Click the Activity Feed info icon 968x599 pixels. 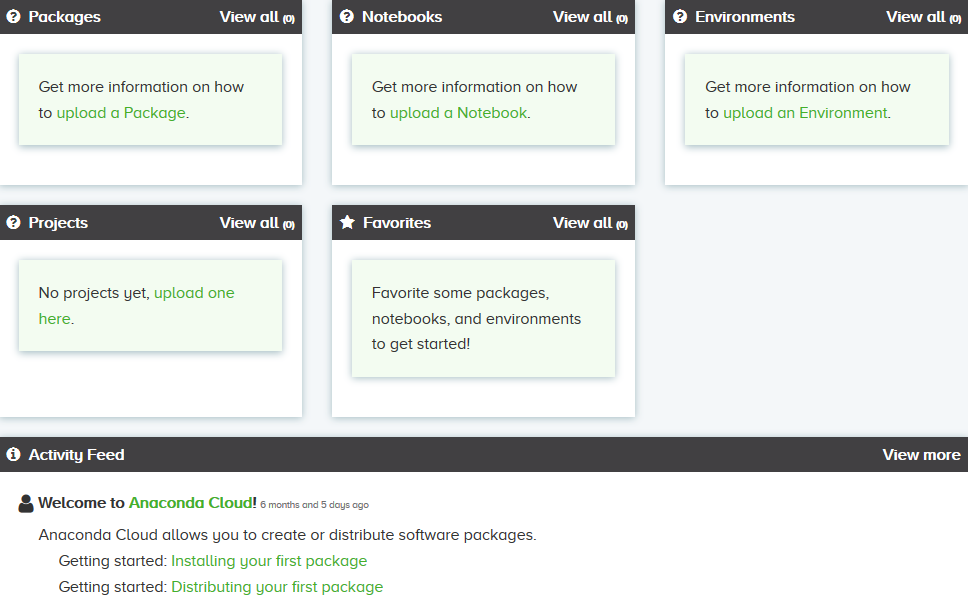[x=13, y=454]
